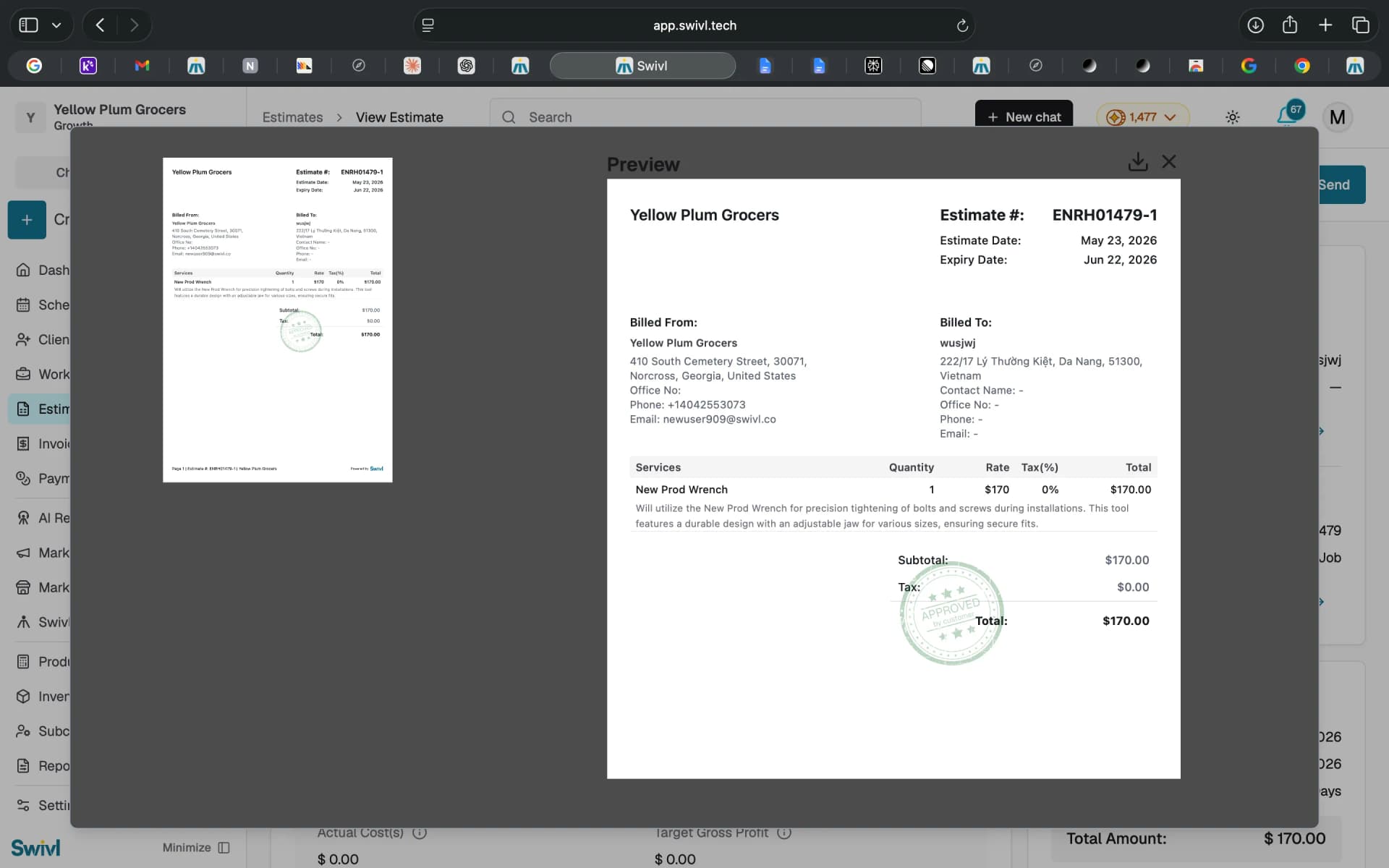The height and width of the screenshot is (868, 1389).
Task: Click the View Estimate breadcrumb
Action: [399, 117]
